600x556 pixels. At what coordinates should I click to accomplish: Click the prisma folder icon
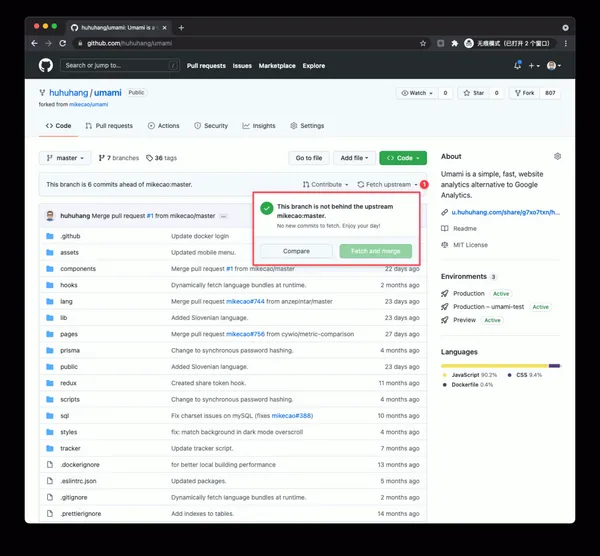50,351
